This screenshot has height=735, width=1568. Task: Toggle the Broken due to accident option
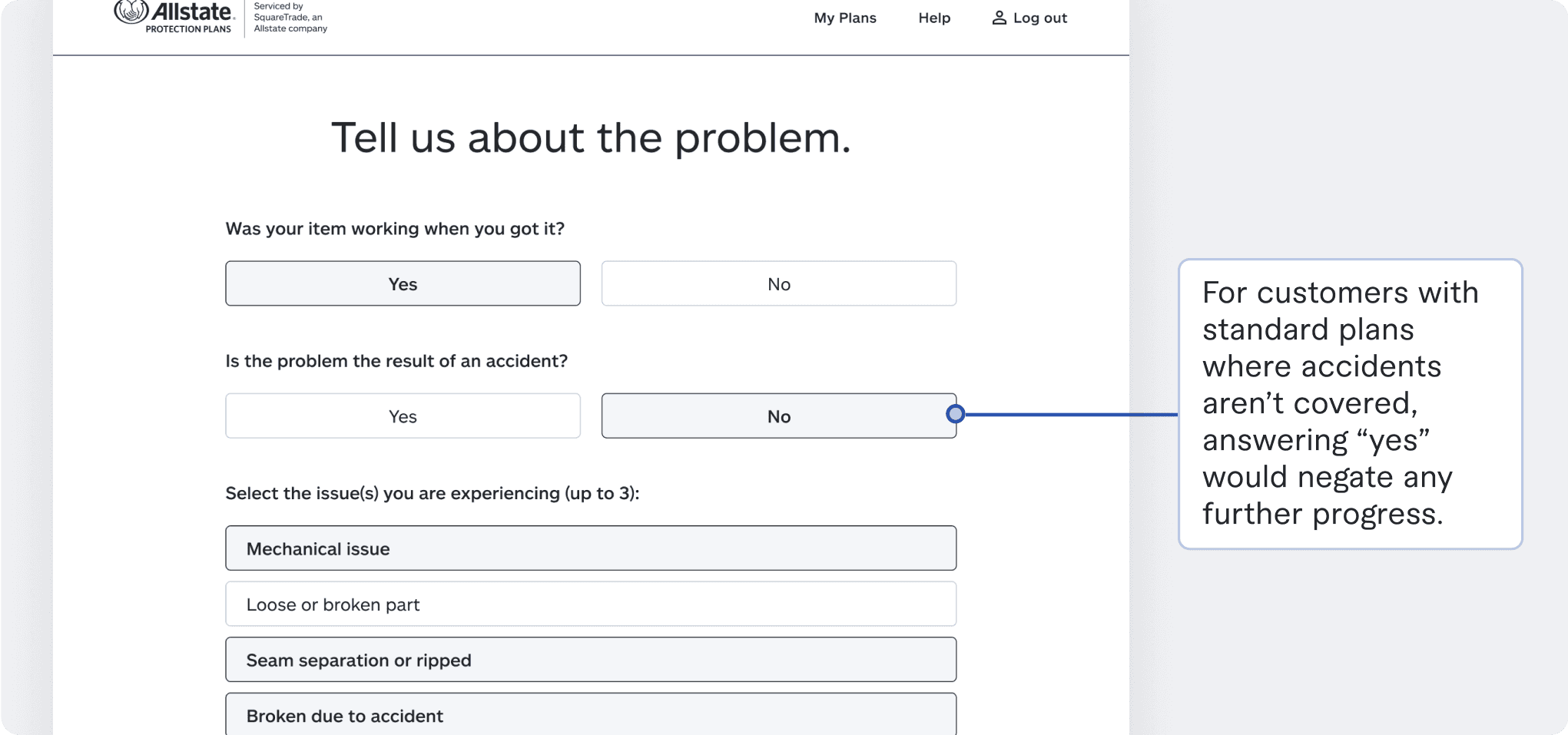[x=590, y=714]
